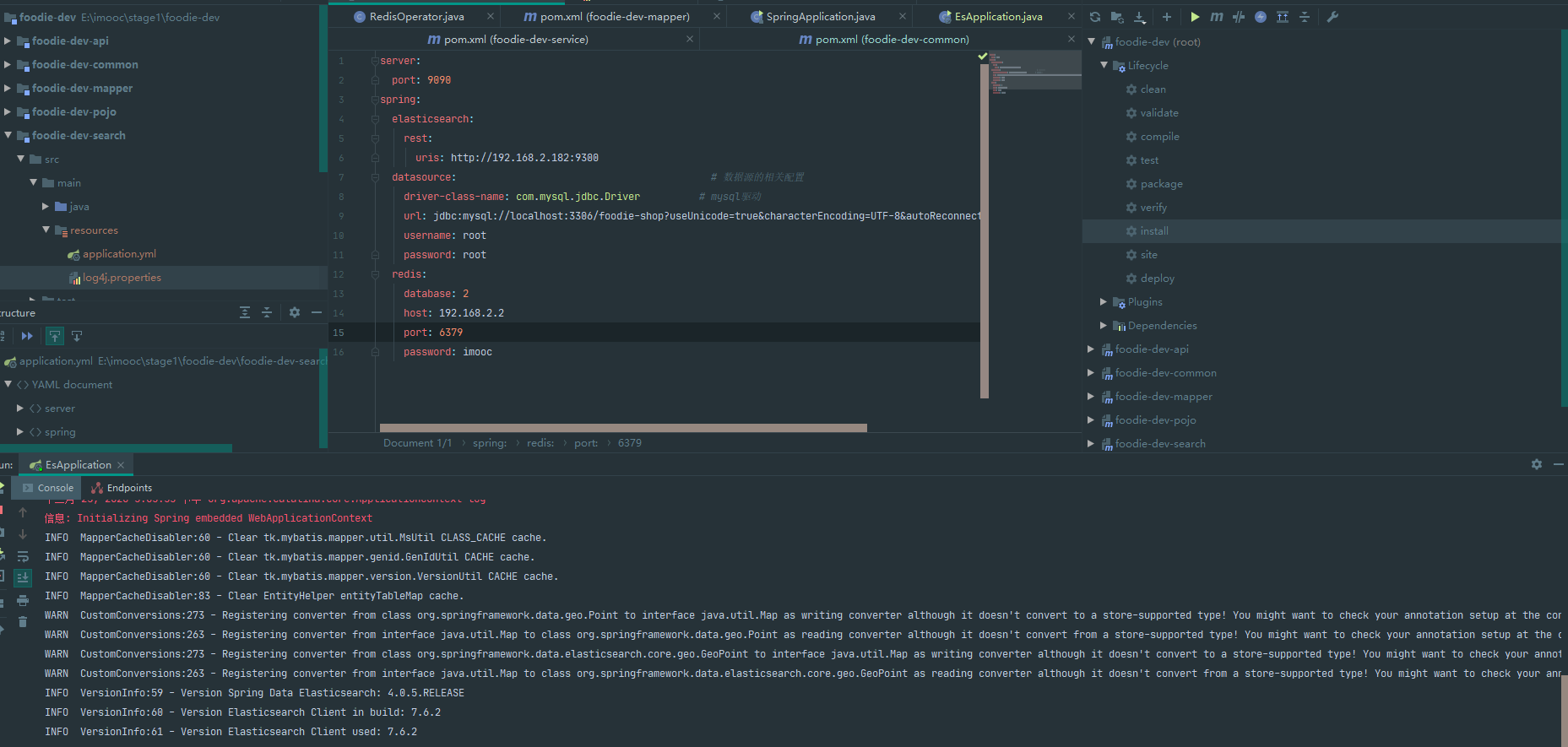1568x747 pixels.
Task: Click the editor horizontal scrollbar
Action: coord(623,428)
